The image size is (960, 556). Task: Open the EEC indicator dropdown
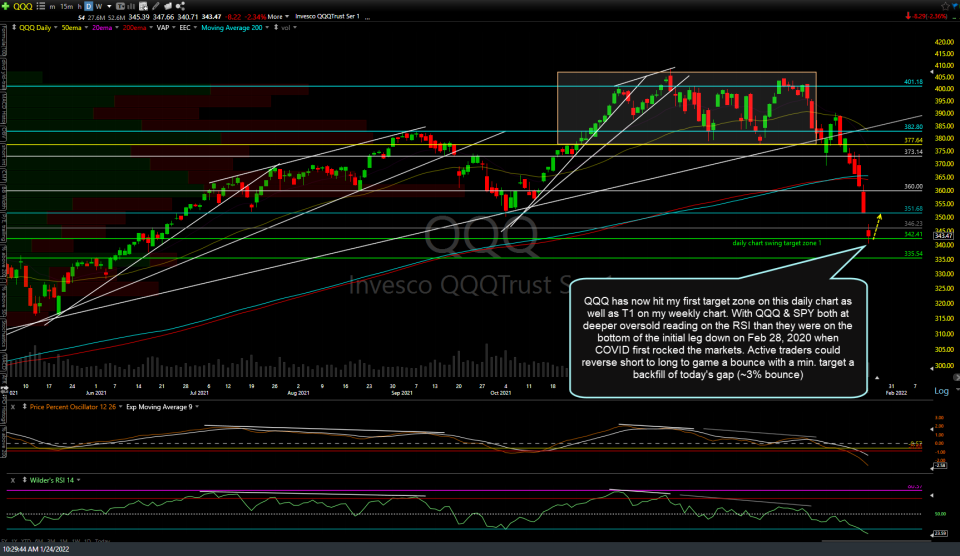195,28
